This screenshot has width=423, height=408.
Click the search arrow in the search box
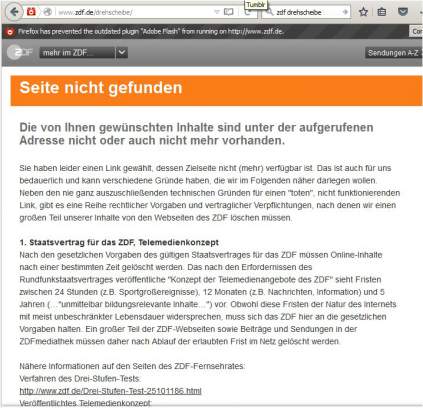[345, 12]
